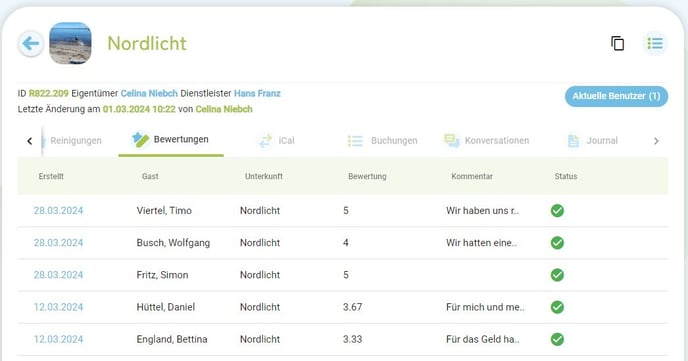Open the list menu icon top right
Viewport: 688px width, 361px height.
pos(655,43)
